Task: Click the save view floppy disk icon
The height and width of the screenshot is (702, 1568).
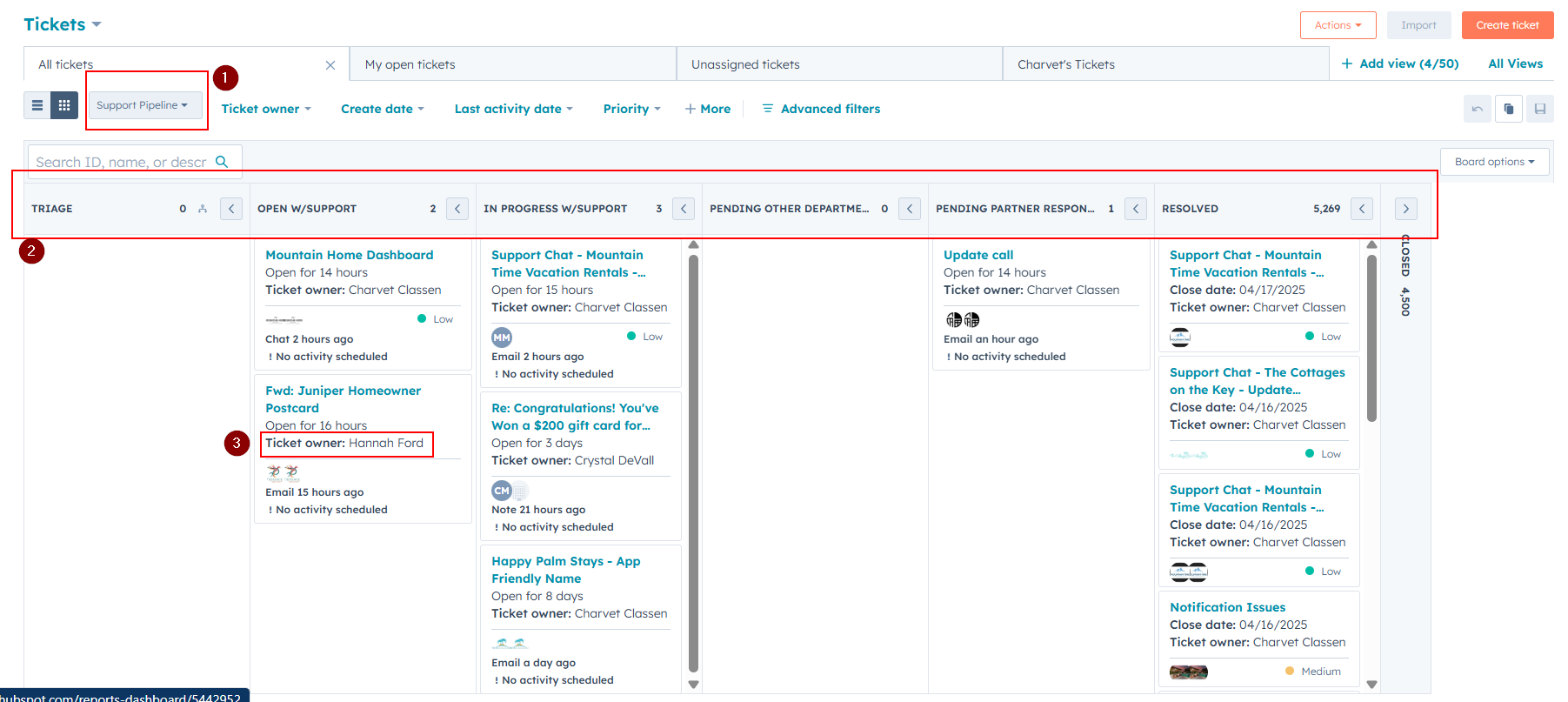Action: (1540, 109)
